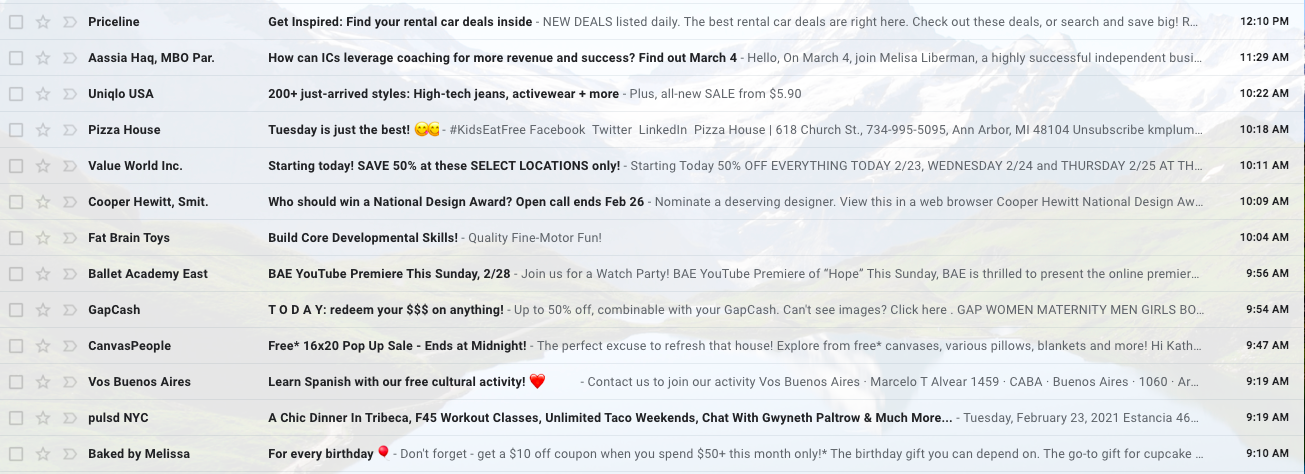The width and height of the screenshot is (1305, 474).
Task: Star the Pizza House email
Action: 43,130
